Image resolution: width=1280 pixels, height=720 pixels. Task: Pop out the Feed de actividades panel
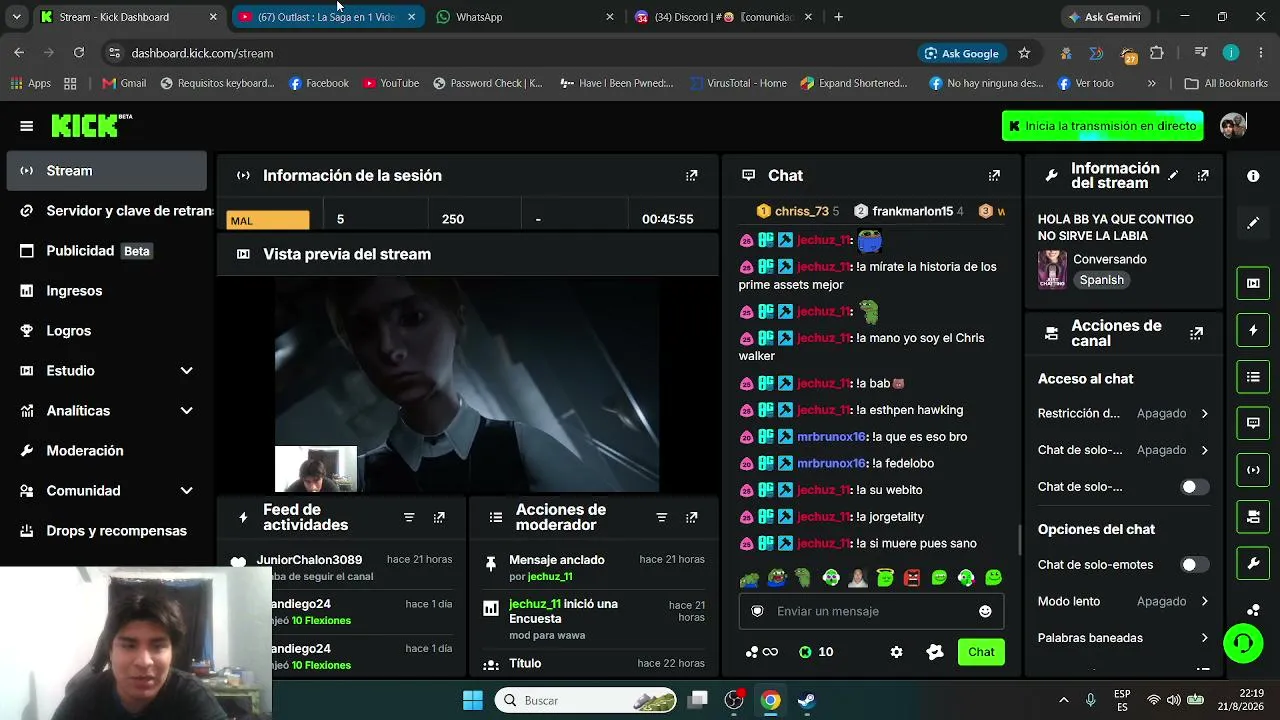click(439, 518)
